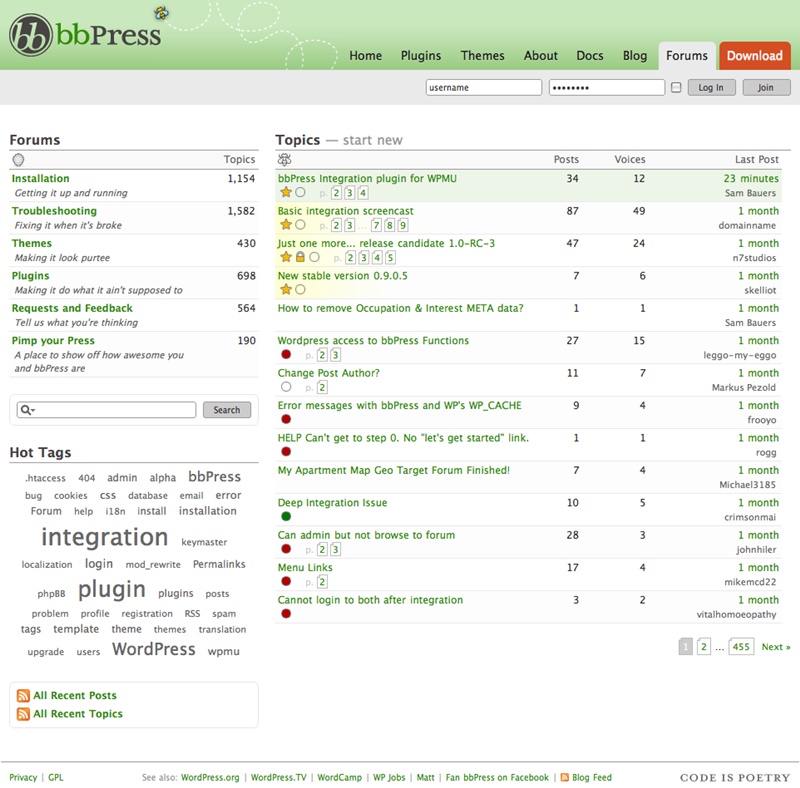Open the Docs navigation tab
Viewport: 800px width, 788px height.
pyautogui.click(x=590, y=56)
